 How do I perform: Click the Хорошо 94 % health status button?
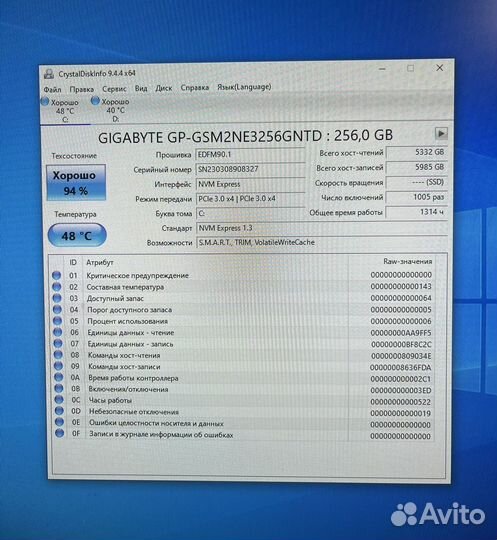[x=76, y=183]
